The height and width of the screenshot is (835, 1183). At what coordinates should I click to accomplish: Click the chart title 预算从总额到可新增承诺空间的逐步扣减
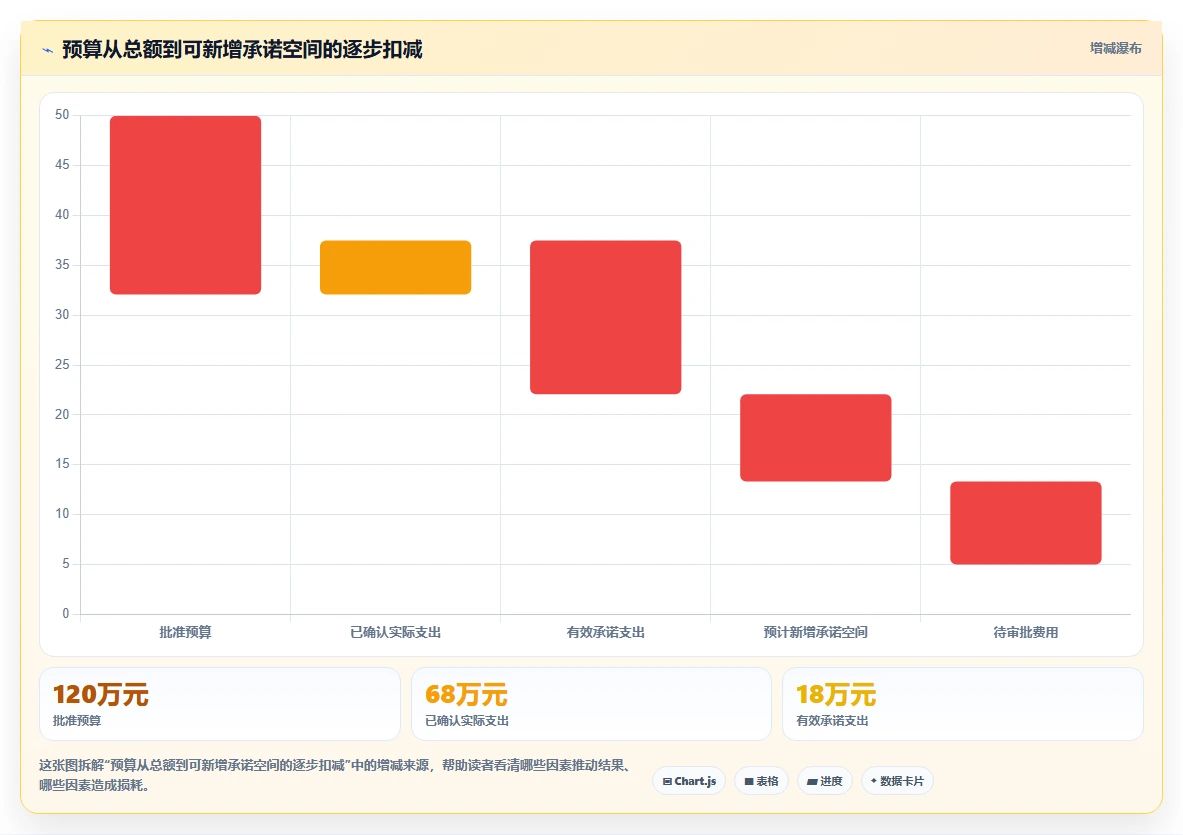point(242,50)
